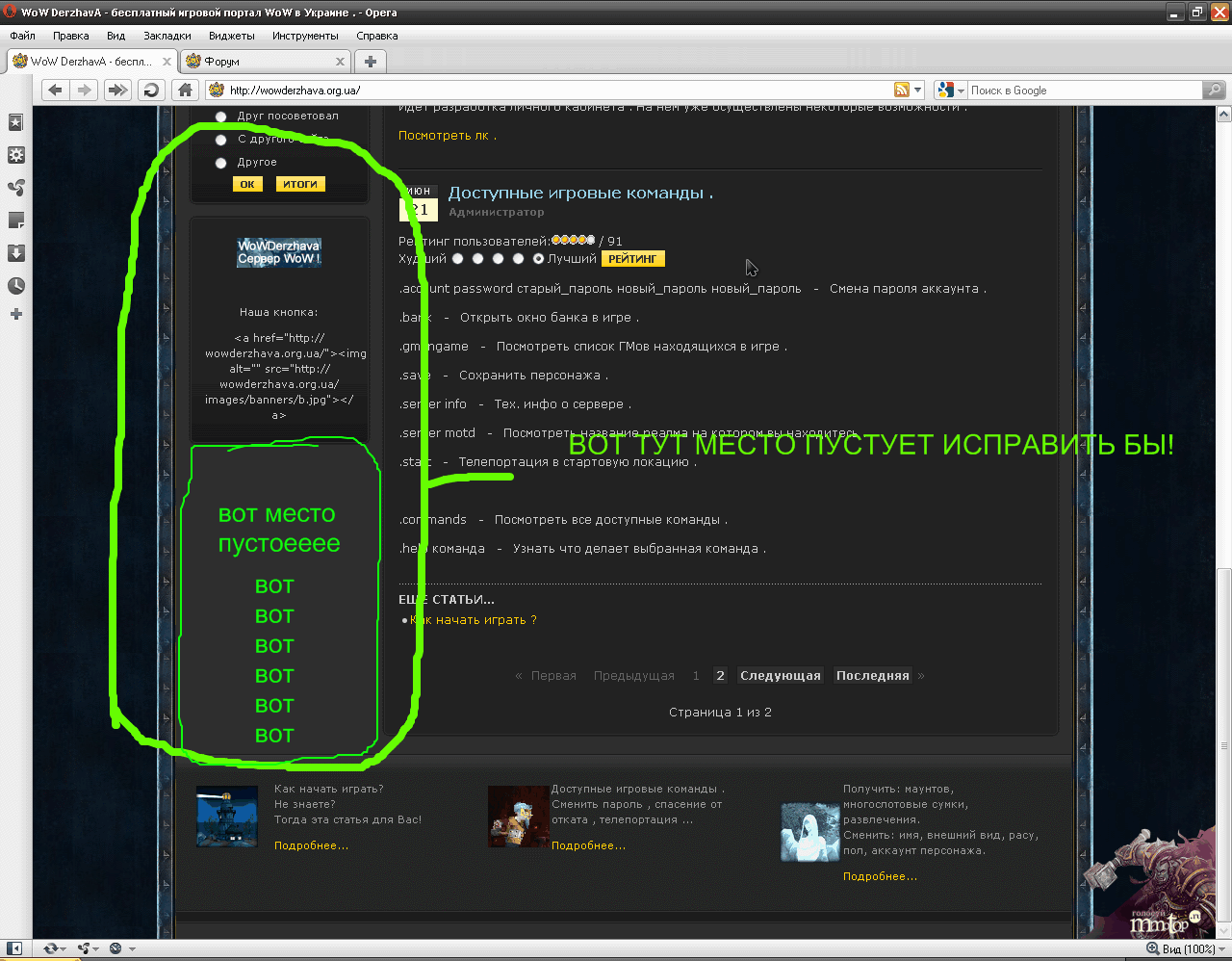Screen dimensions: 1232x961
Task: Open the Справка menu
Action: point(377,36)
